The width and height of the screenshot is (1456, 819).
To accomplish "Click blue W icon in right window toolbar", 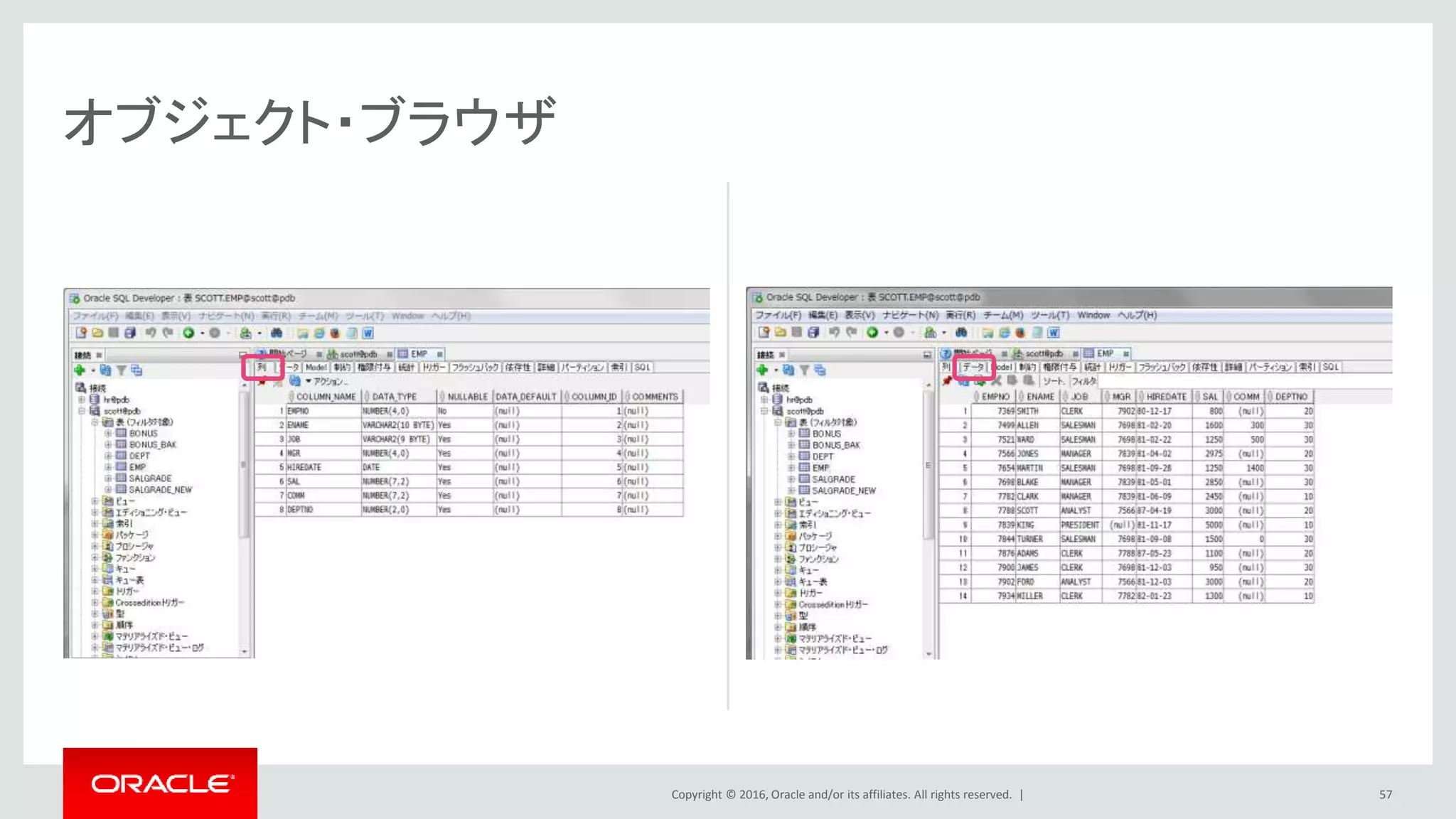I will [1054, 332].
